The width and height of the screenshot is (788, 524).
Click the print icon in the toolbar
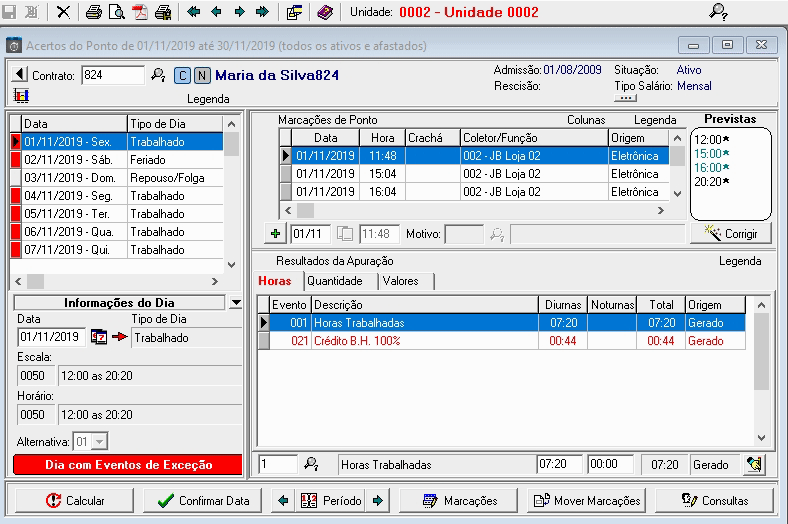(93, 12)
